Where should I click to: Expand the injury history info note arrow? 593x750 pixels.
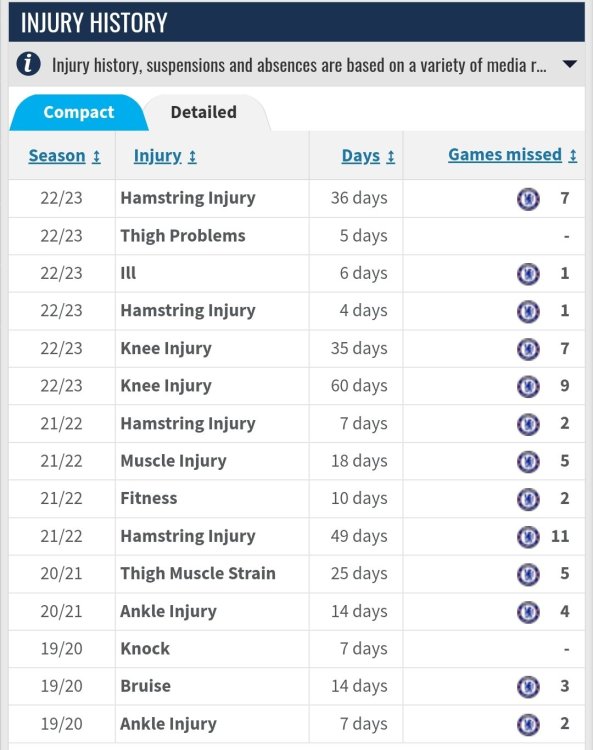click(569, 64)
